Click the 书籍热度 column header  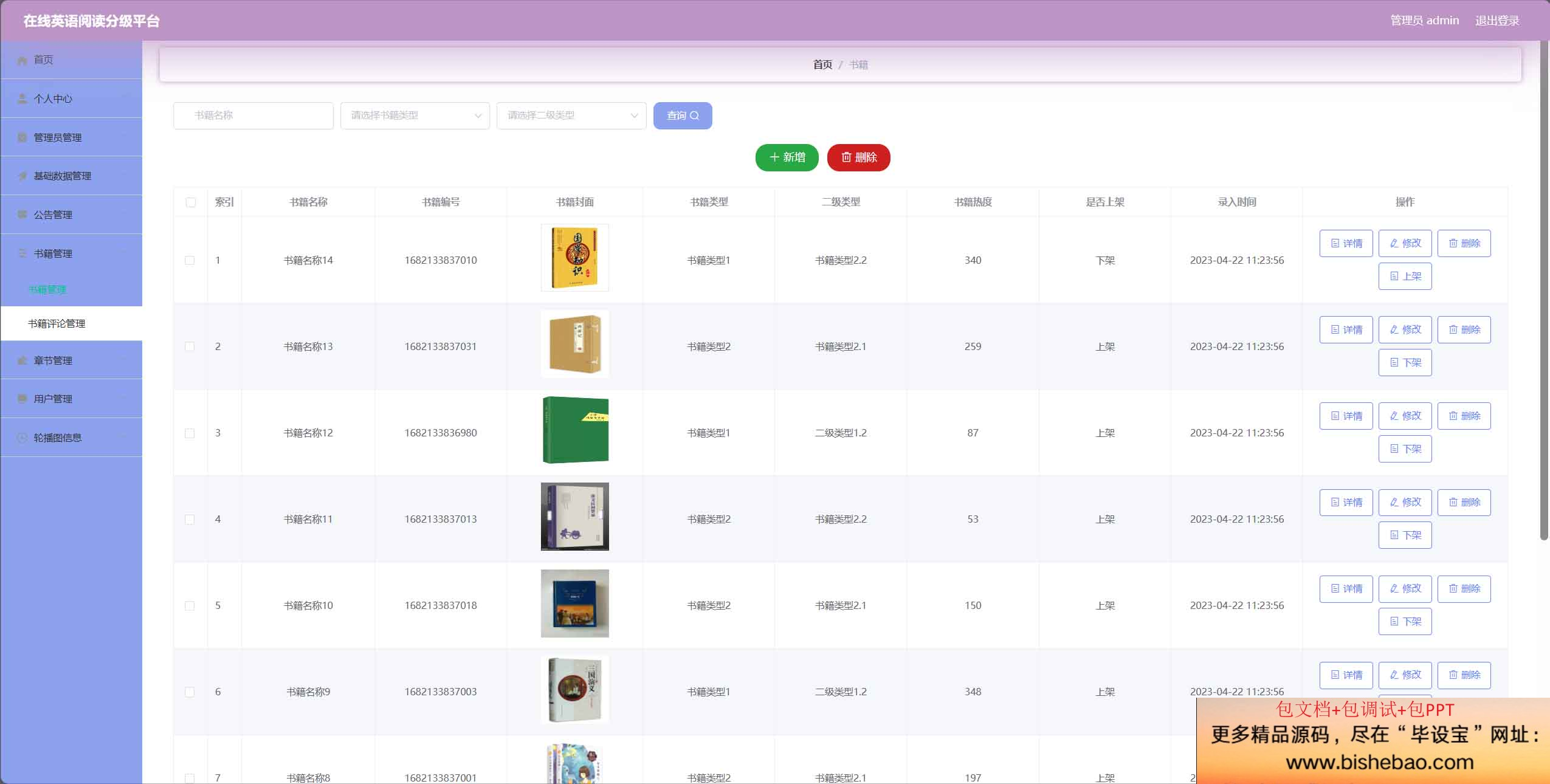tap(973, 202)
